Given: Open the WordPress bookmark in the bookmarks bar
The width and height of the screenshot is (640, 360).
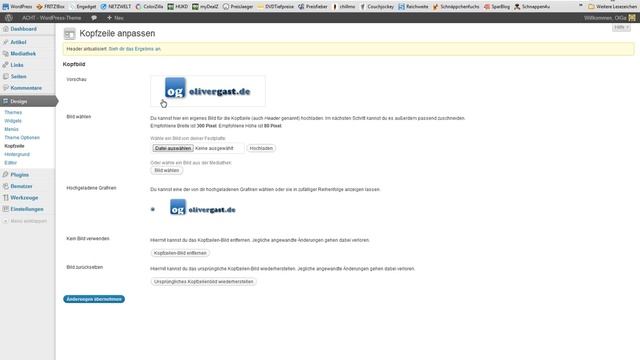Looking at the screenshot, I should 17,7.
